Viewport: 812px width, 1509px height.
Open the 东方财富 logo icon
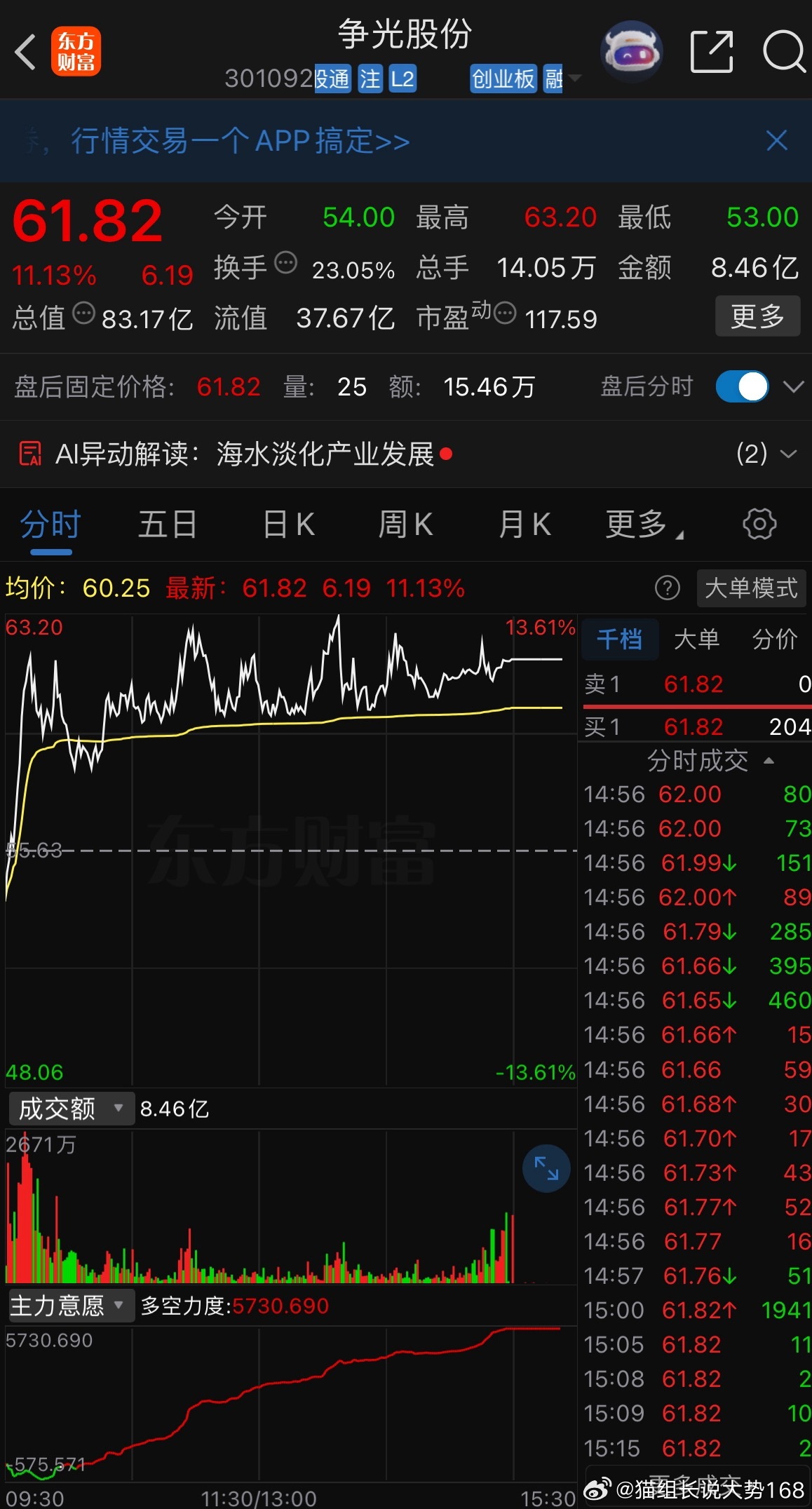[x=76, y=52]
